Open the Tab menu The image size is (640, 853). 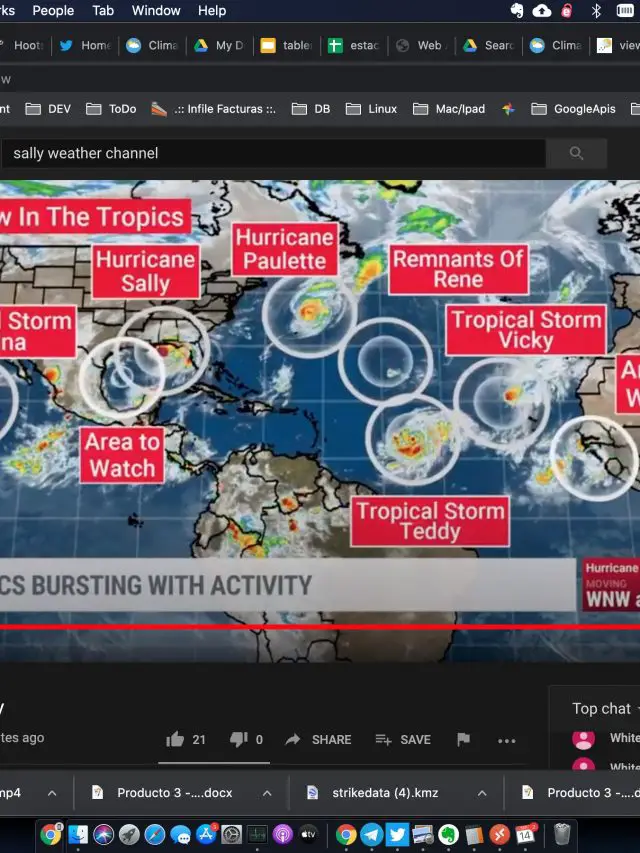[x=103, y=10]
